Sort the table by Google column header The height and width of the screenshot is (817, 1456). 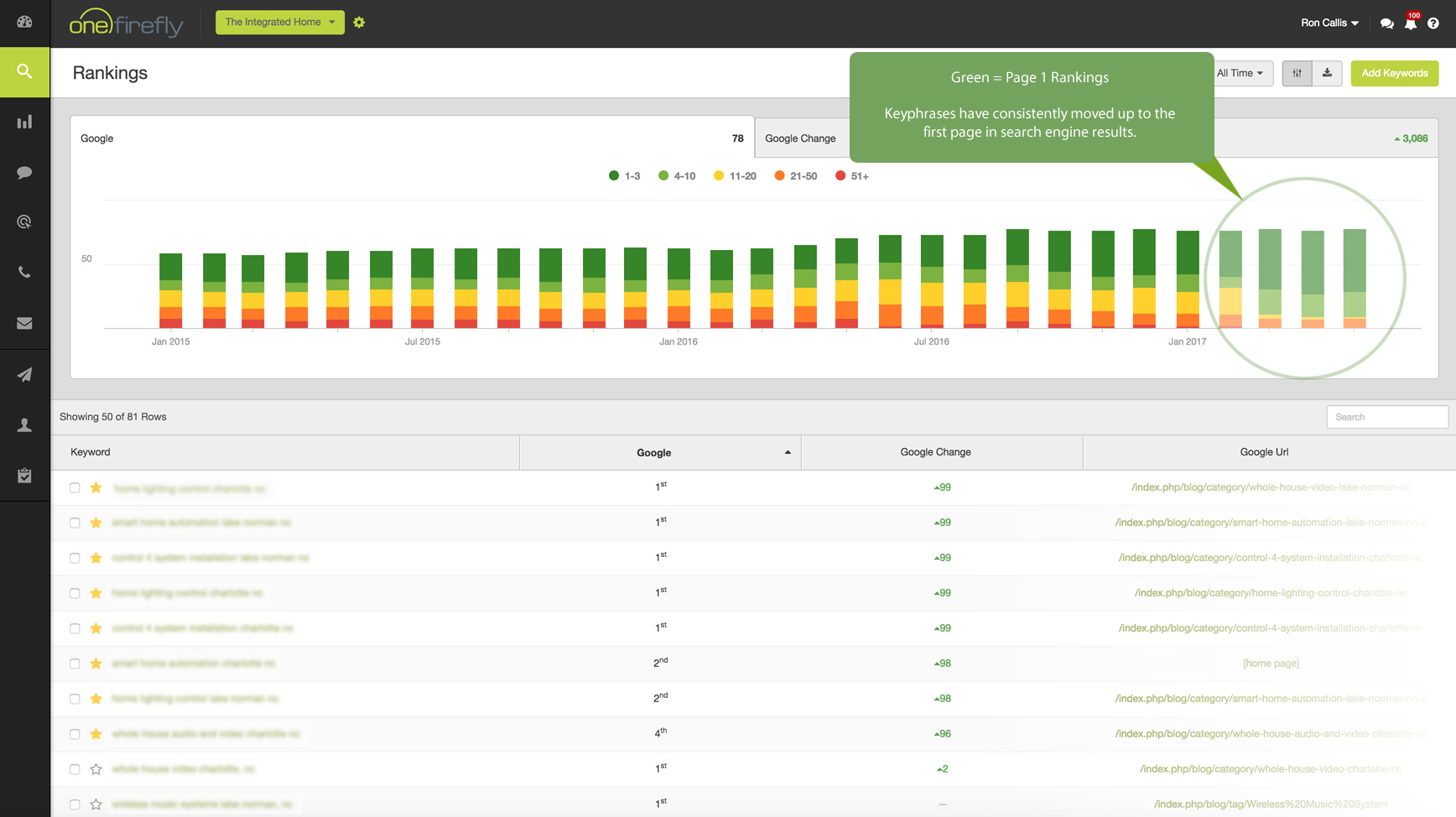click(654, 453)
